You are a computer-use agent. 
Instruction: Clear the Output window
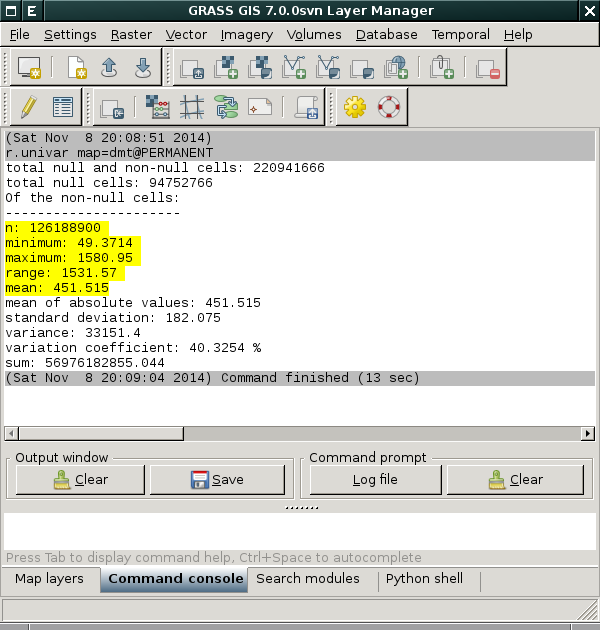click(x=80, y=479)
